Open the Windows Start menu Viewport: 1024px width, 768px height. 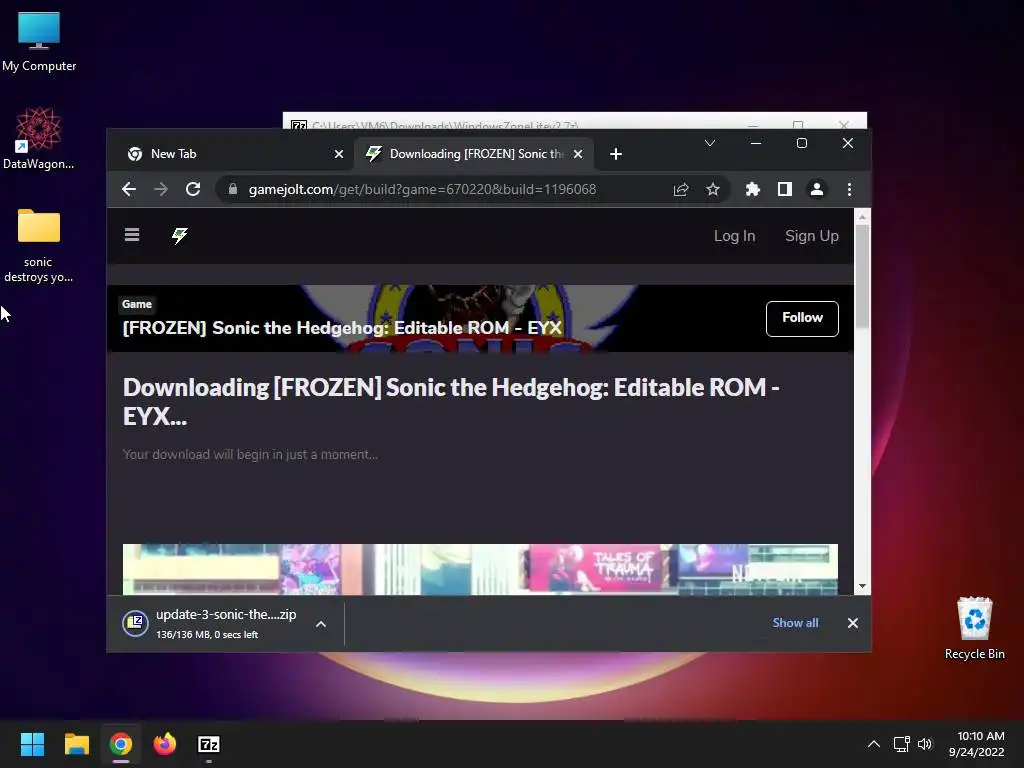pyautogui.click(x=32, y=744)
